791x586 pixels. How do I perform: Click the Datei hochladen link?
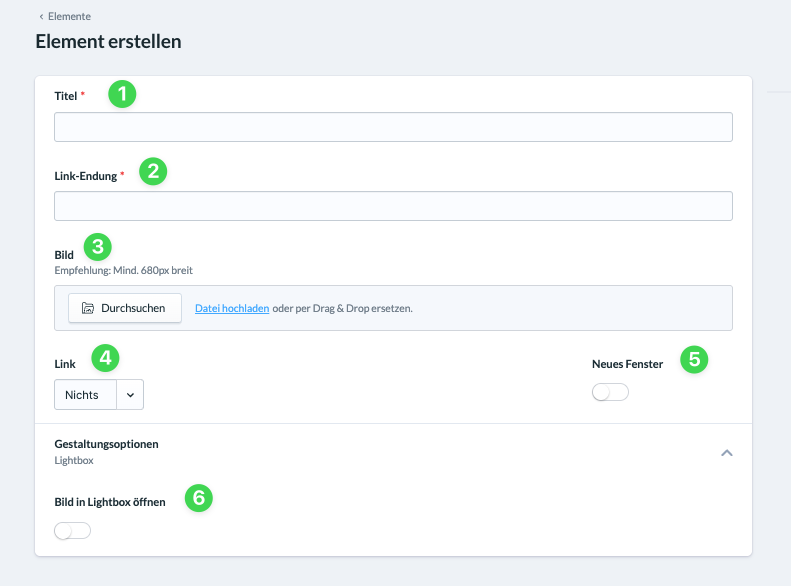coord(232,308)
